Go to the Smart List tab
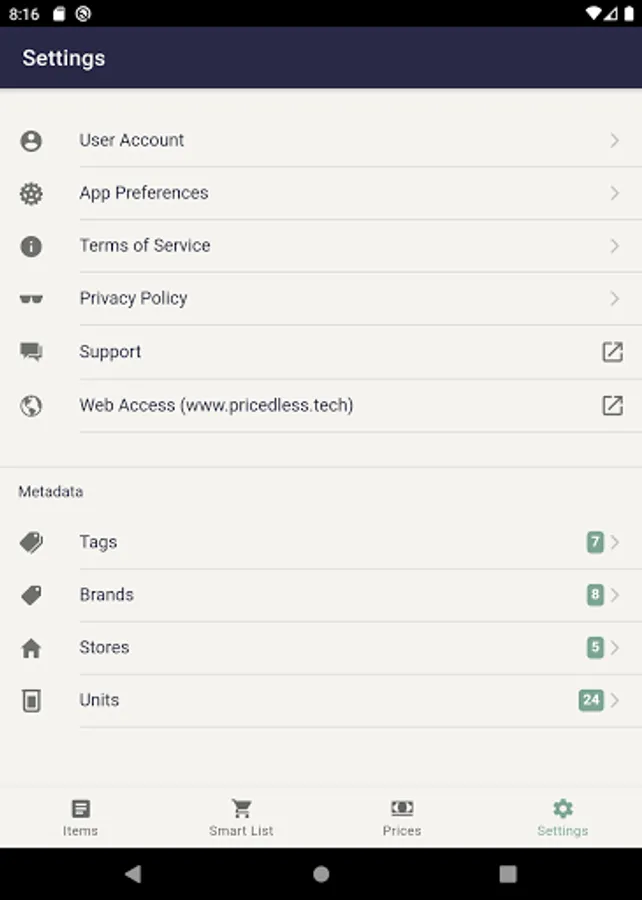Viewport: 642px width, 900px height. [241, 817]
